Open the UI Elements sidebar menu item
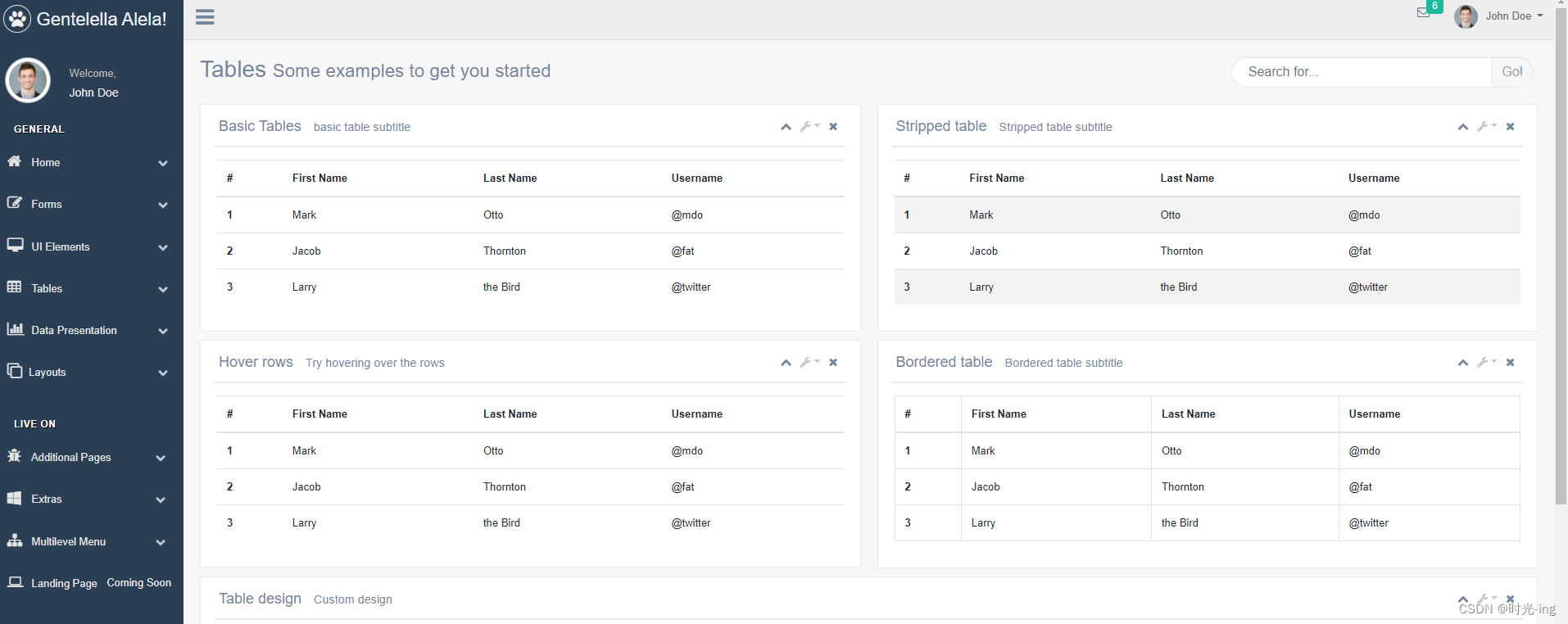Viewport: 1568px width, 624px height. point(92,246)
